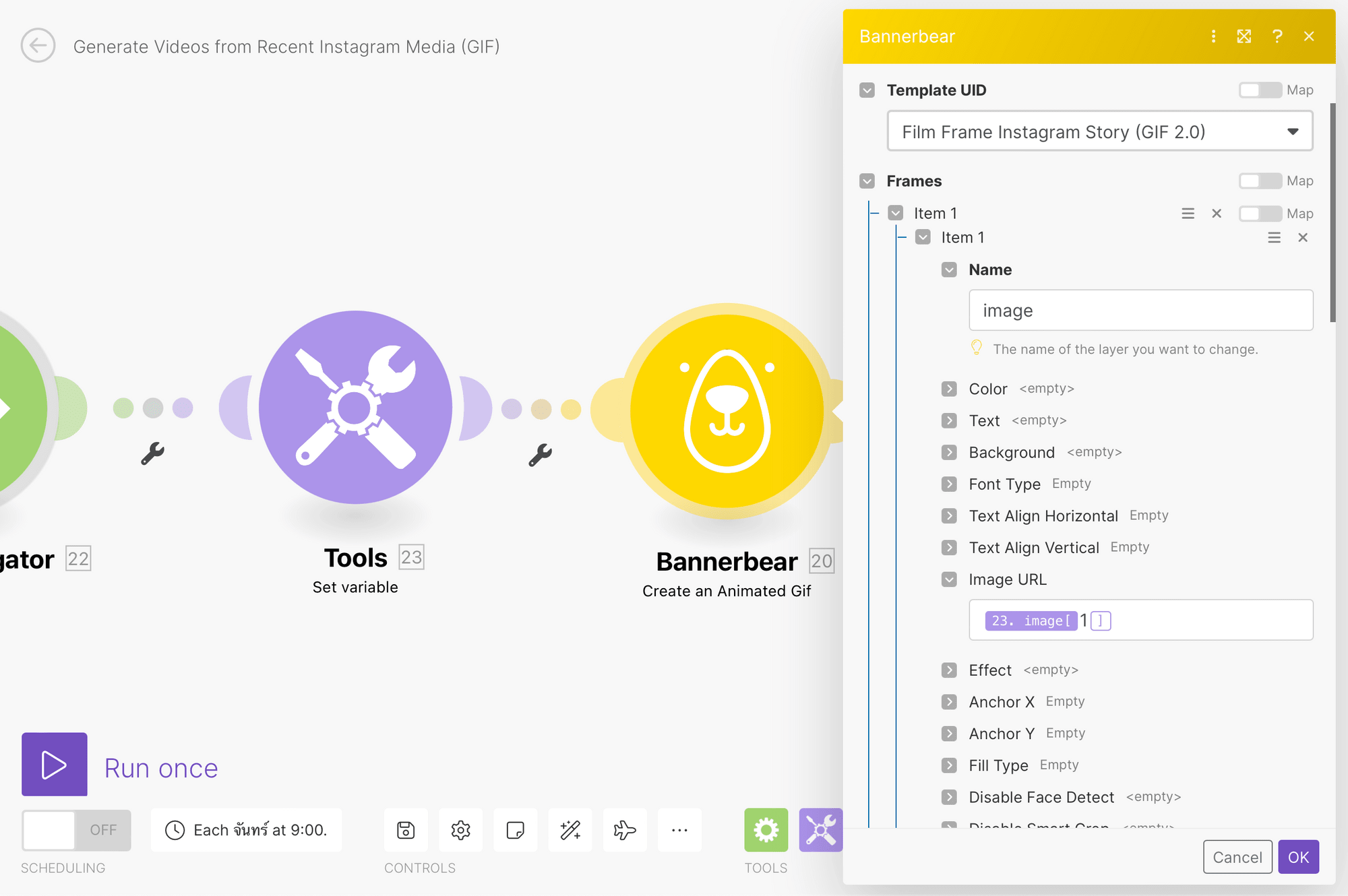Click the wrench icon between Tools and Bannerbear
Image resolution: width=1348 pixels, height=896 pixels.
pyautogui.click(x=541, y=455)
